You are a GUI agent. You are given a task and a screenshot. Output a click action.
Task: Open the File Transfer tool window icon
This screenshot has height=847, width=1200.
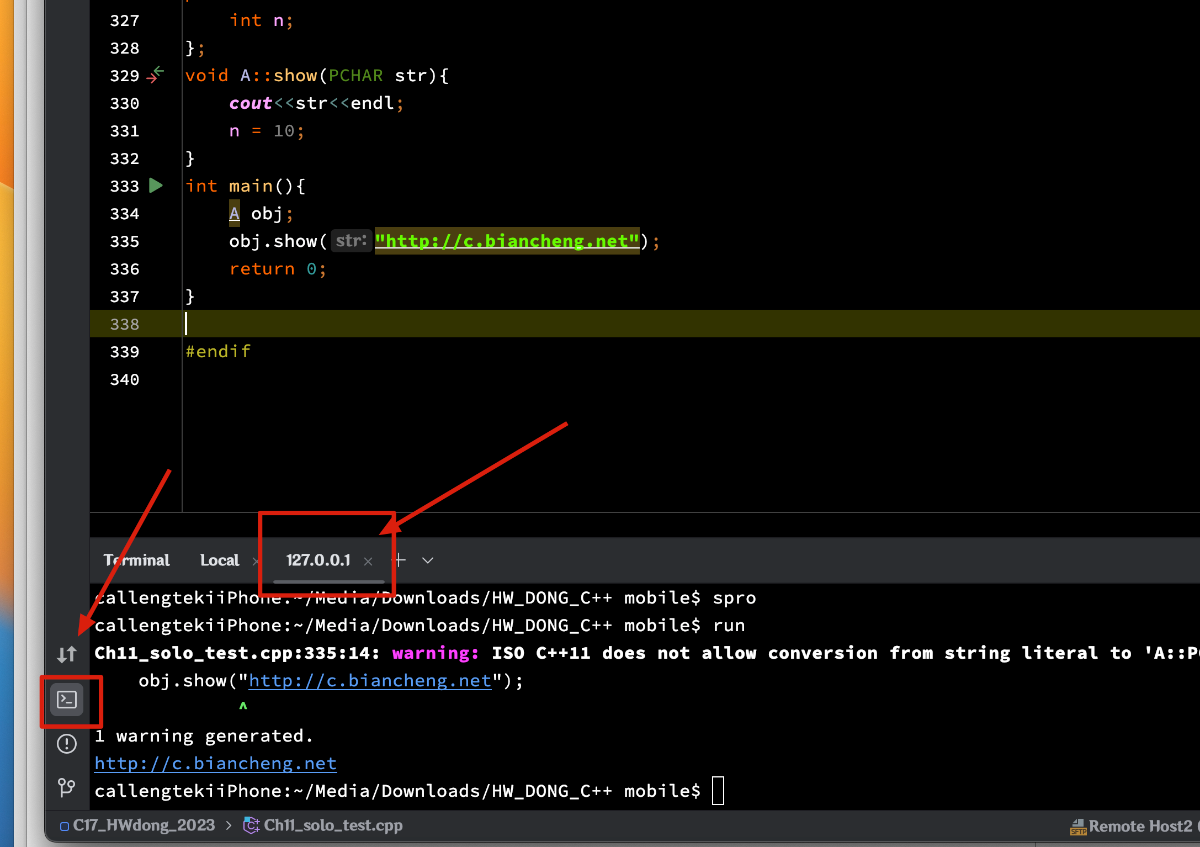point(67,654)
